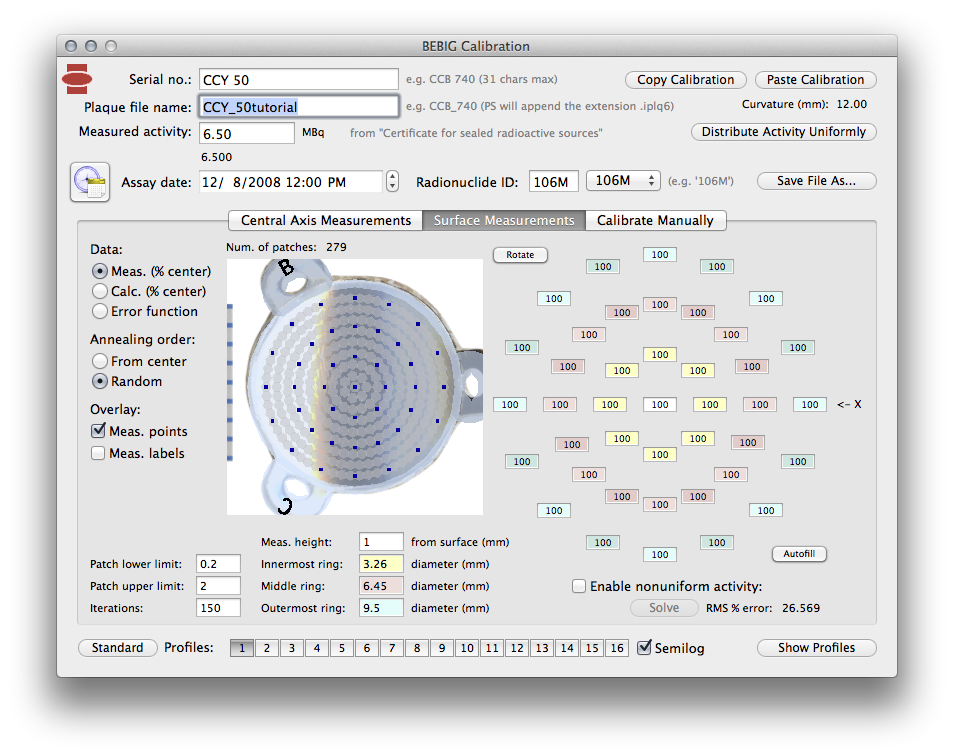Click the calendar clock icon beside Assay date
This screenshot has width=954, height=756.
90,182
